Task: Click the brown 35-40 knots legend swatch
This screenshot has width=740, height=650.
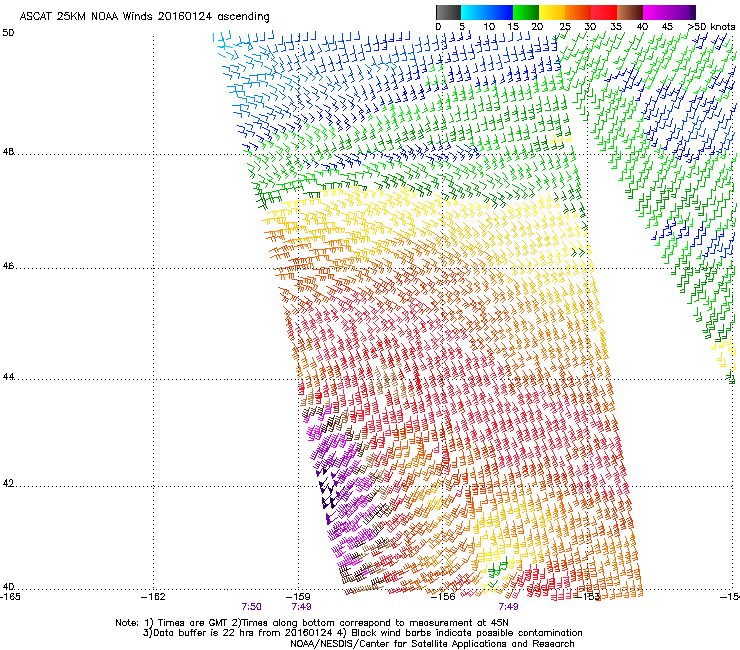Action: pyautogui.click(x=630, y=12)
